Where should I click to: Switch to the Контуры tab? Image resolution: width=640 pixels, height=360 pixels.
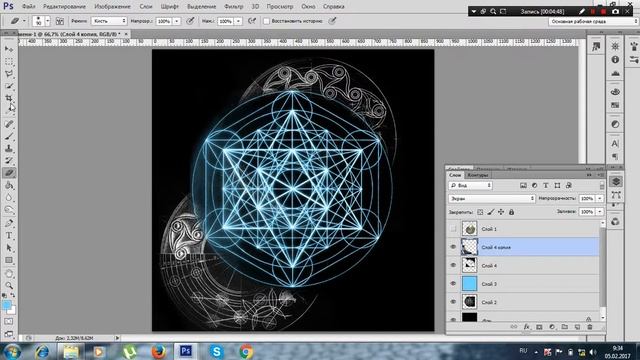(478, 175)
